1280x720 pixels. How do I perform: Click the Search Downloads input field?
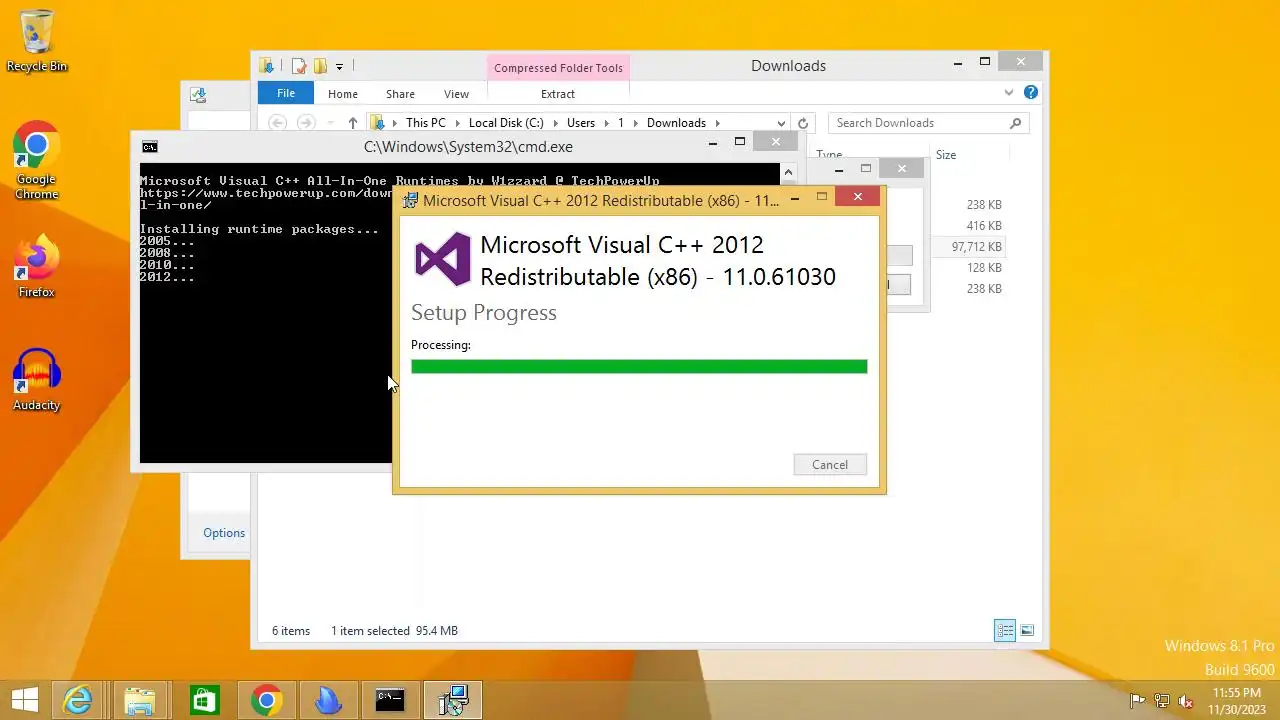click(x=928, y=123)
